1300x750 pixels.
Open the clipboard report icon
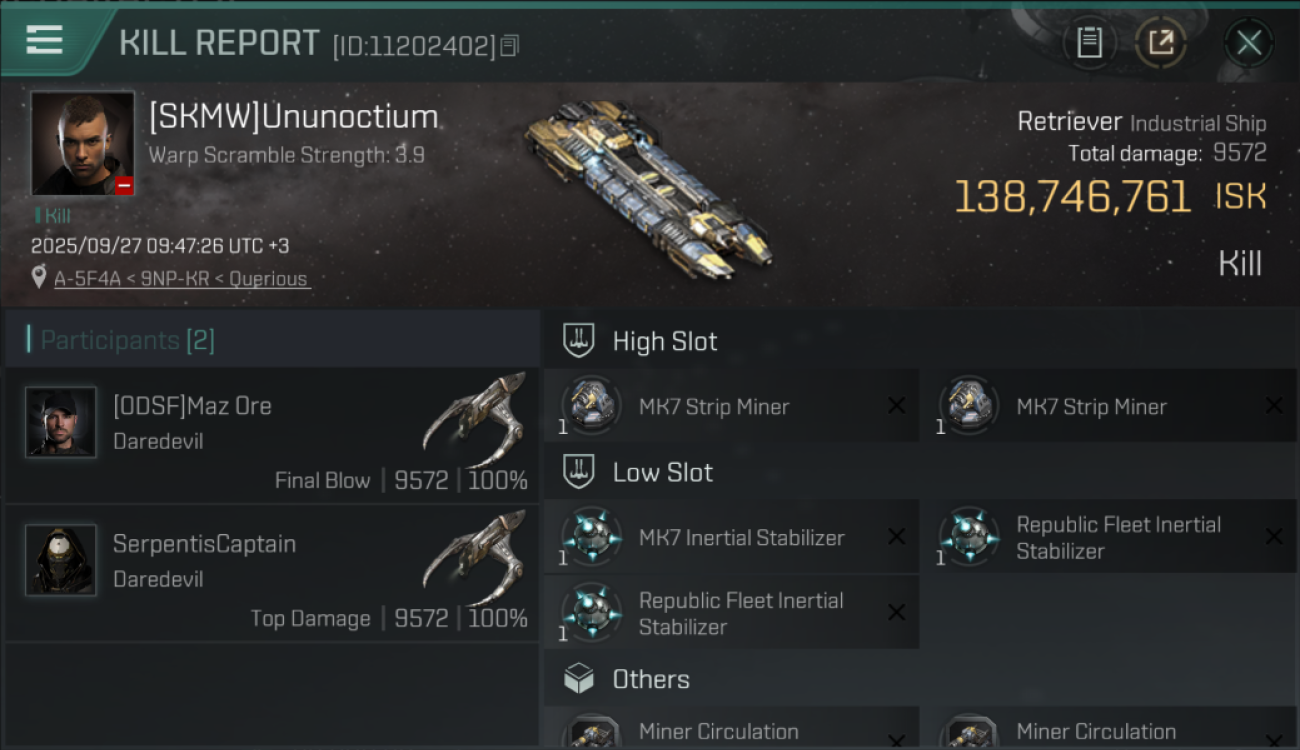click(1089, 43)
